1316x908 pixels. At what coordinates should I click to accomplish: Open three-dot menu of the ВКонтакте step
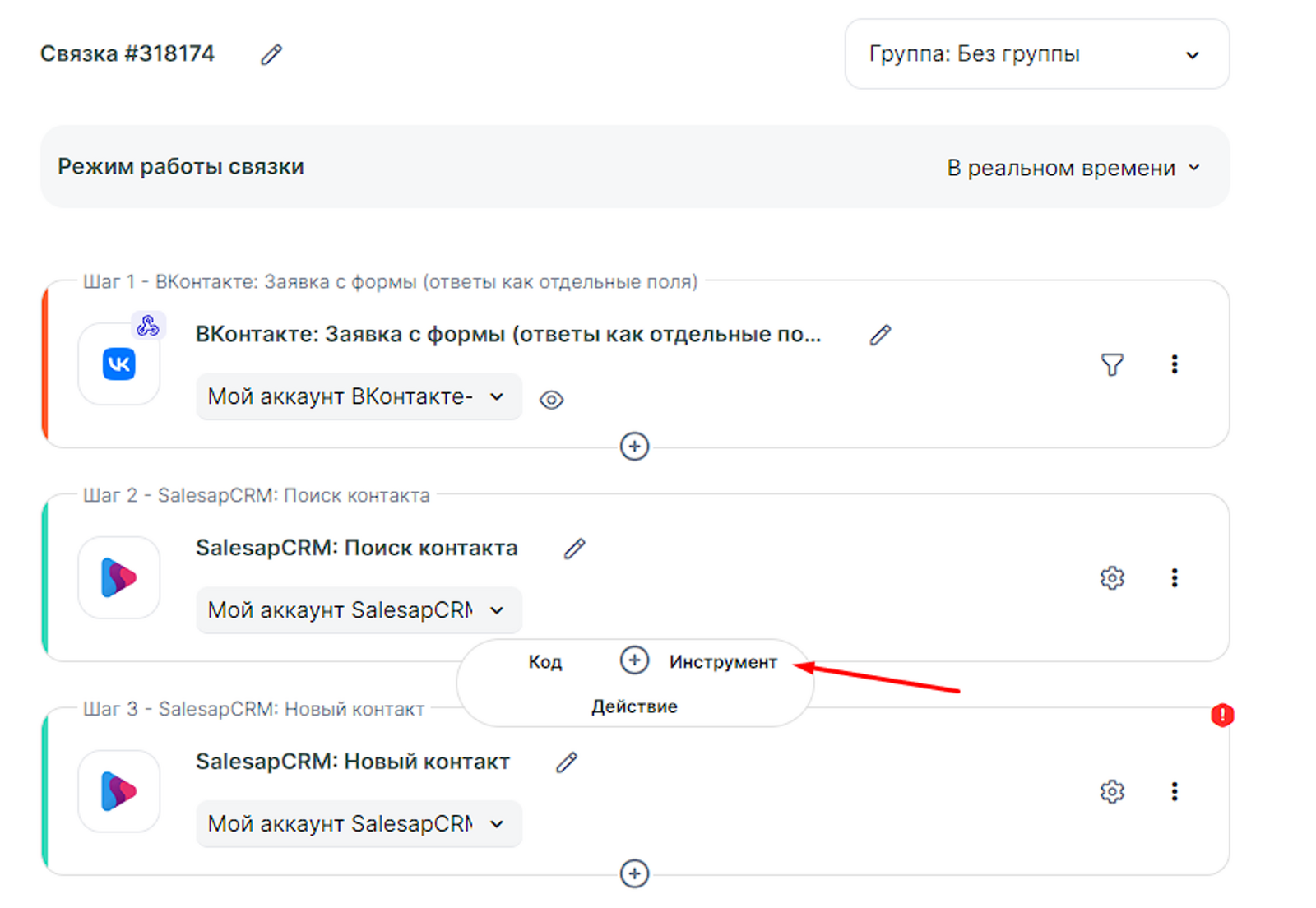tap(1174, 364)
